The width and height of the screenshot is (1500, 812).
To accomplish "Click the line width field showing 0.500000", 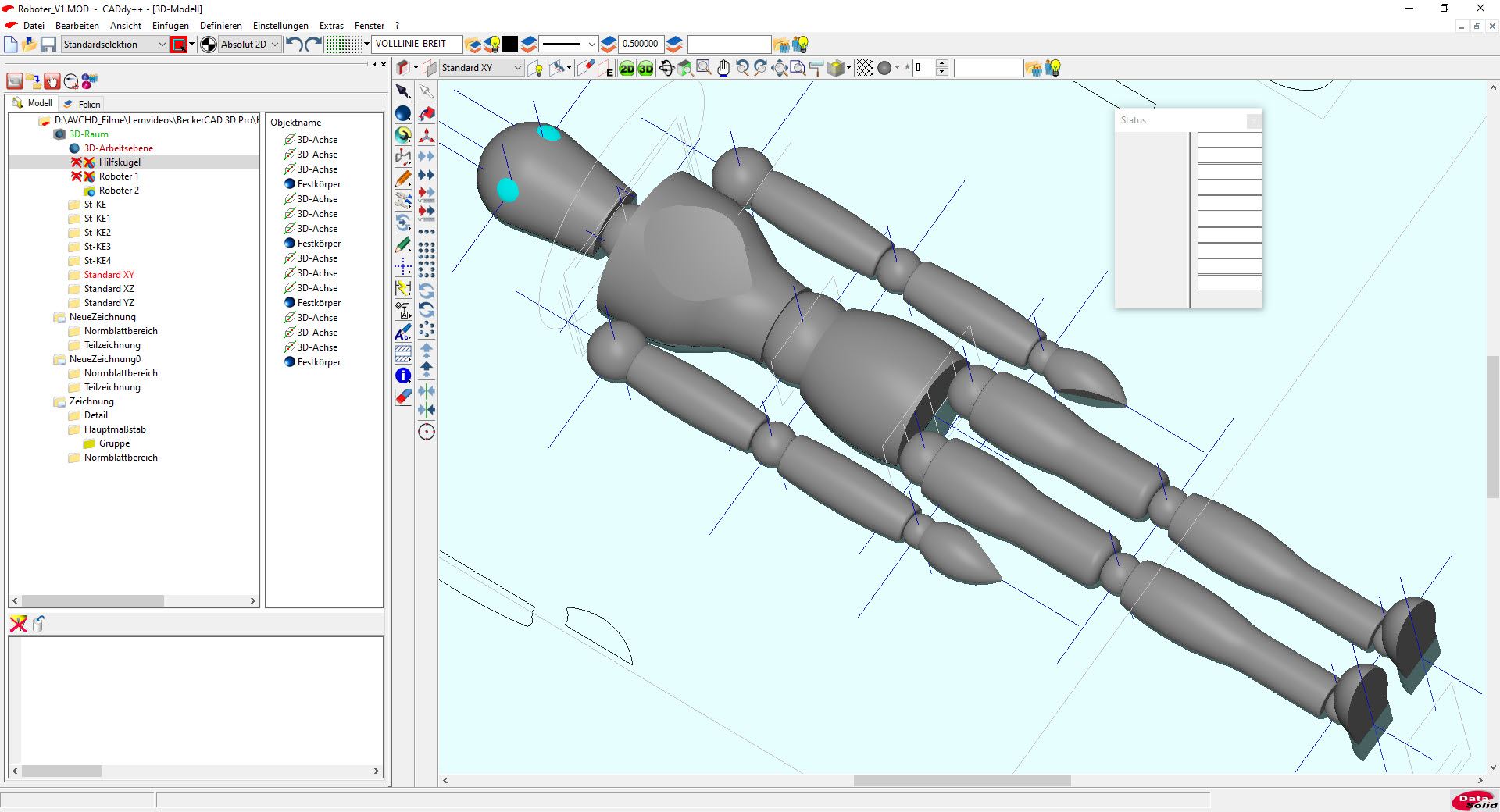I will [640, 45].
